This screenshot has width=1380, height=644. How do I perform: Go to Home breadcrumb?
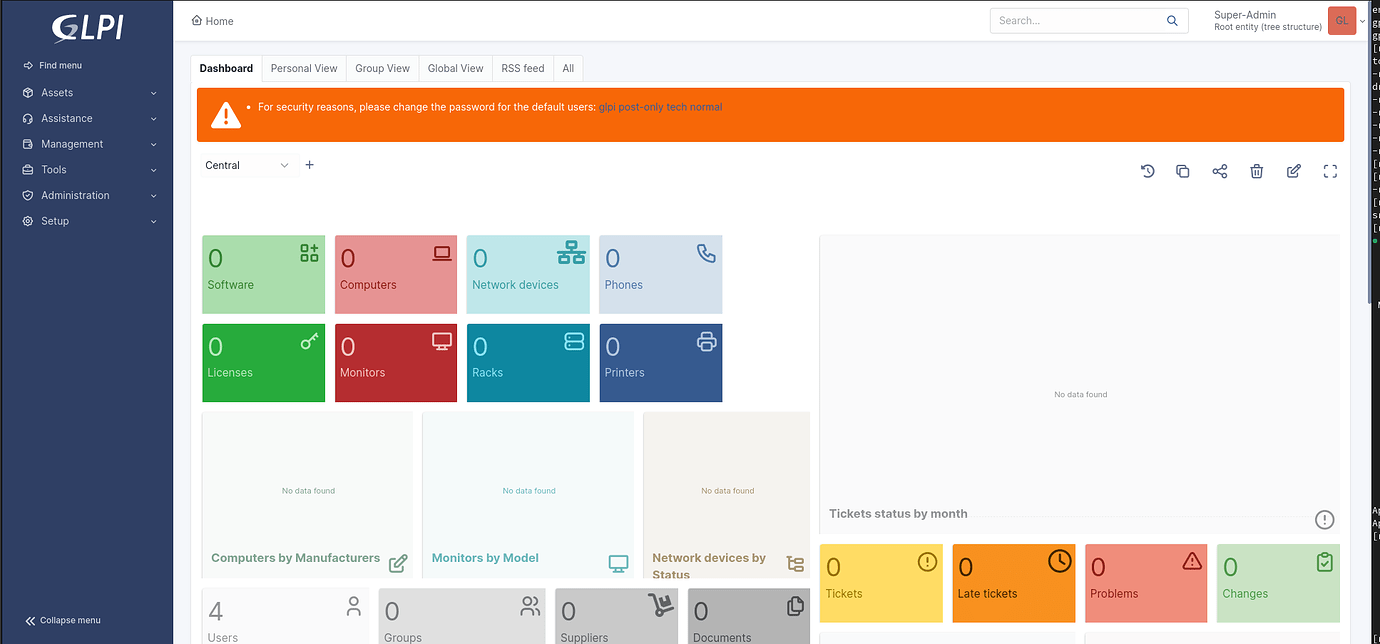tap(212, 21)
